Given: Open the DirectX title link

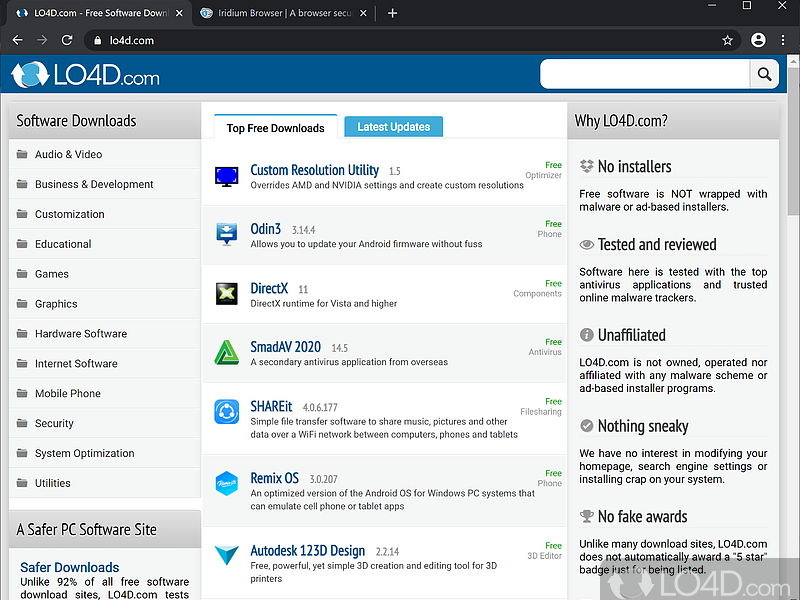Looking at the screenshot, I should (x=269, y=288).
